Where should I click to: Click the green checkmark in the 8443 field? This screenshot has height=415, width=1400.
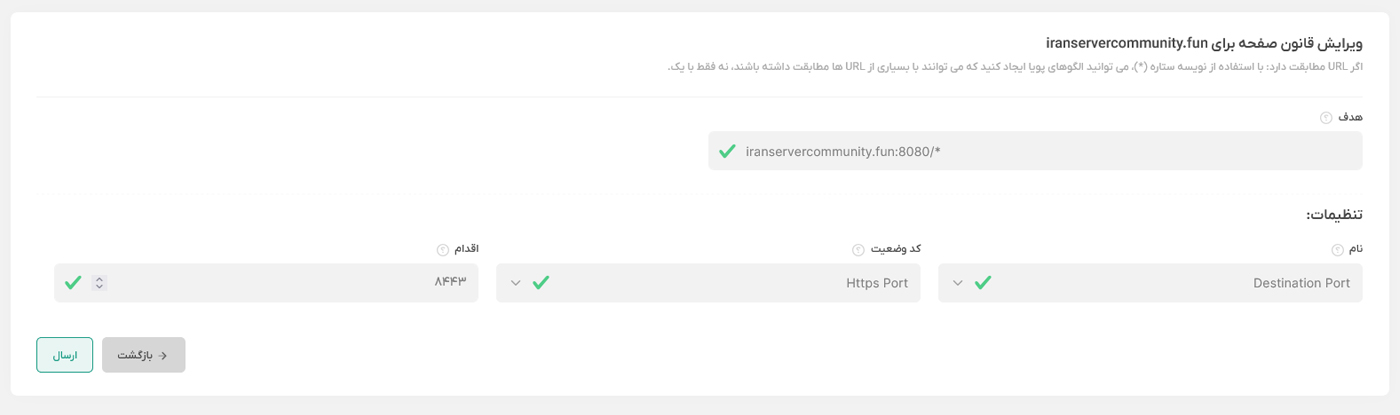pos(73,283)
